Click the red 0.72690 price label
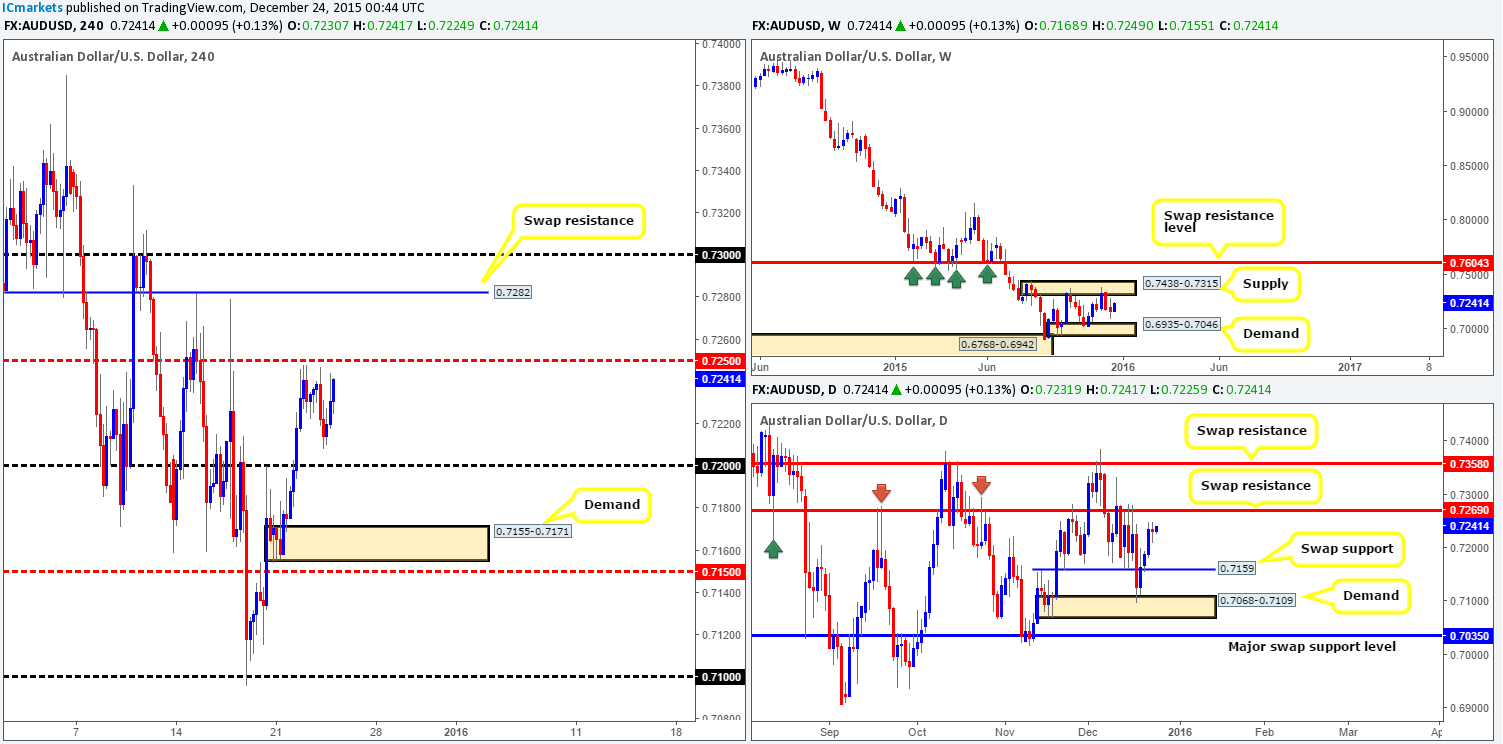Viewport: 1503px width, 744px height. [1468, 511]
